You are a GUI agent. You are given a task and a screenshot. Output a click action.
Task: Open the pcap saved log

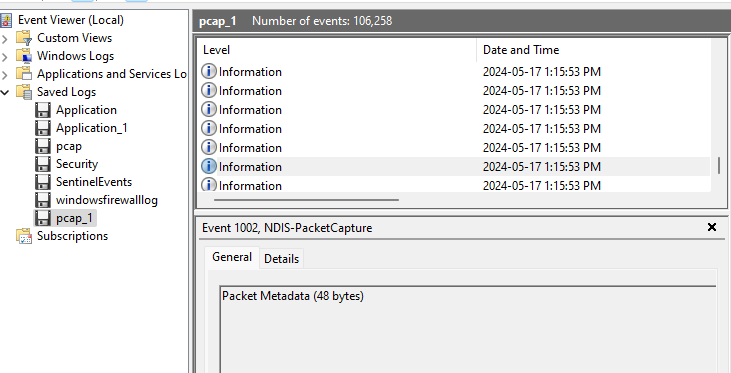(69, 146)
